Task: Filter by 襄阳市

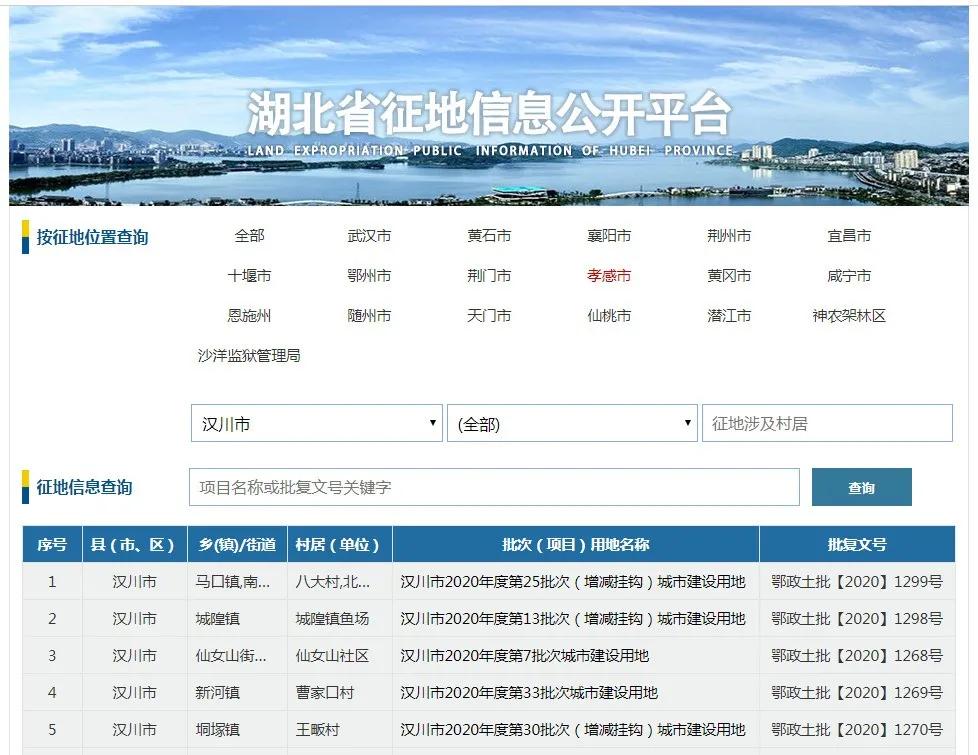Action: click(x=609, y=236)
